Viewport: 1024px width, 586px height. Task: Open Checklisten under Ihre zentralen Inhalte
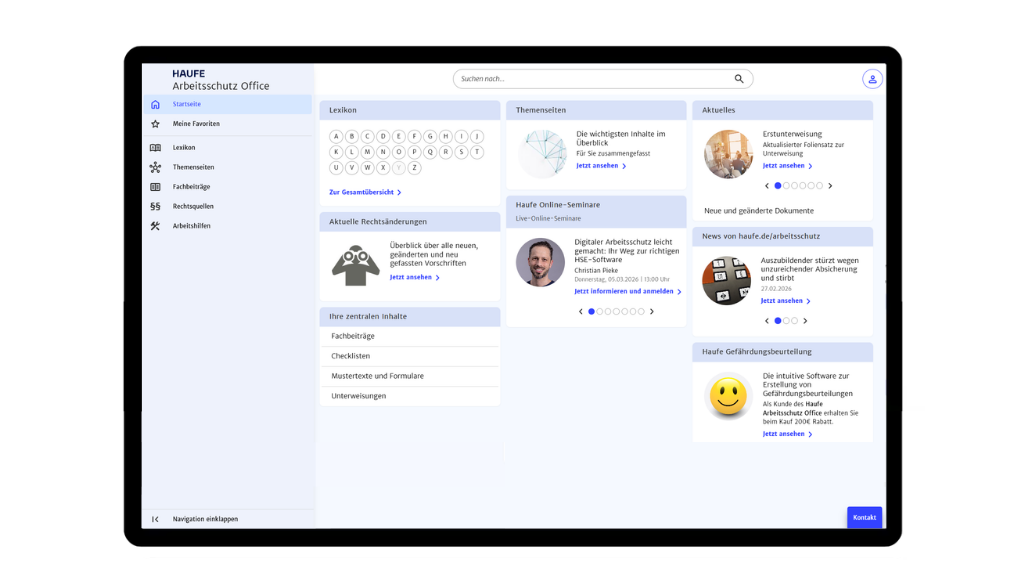[352, 356]
